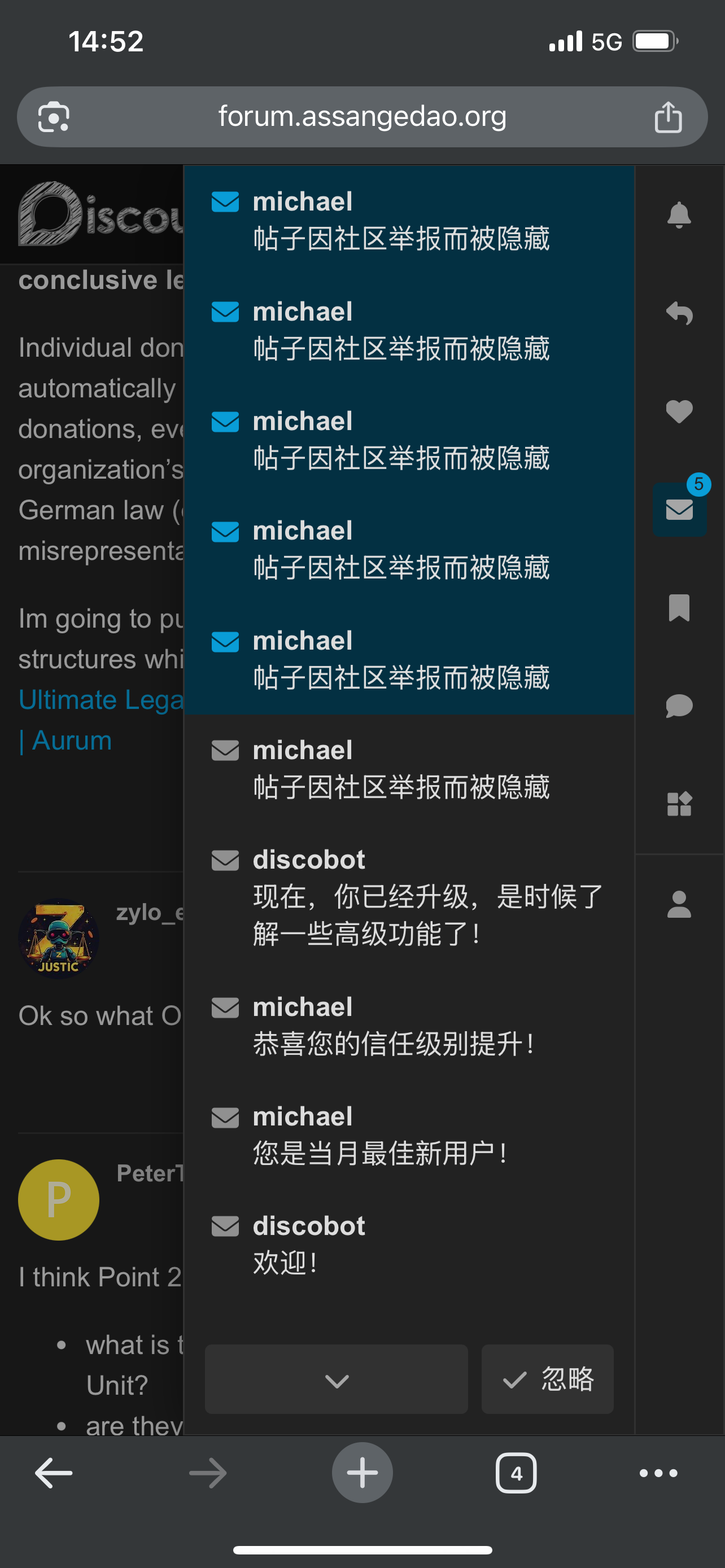Dismiss notifications with the 忽略 button

(547, 1379)
